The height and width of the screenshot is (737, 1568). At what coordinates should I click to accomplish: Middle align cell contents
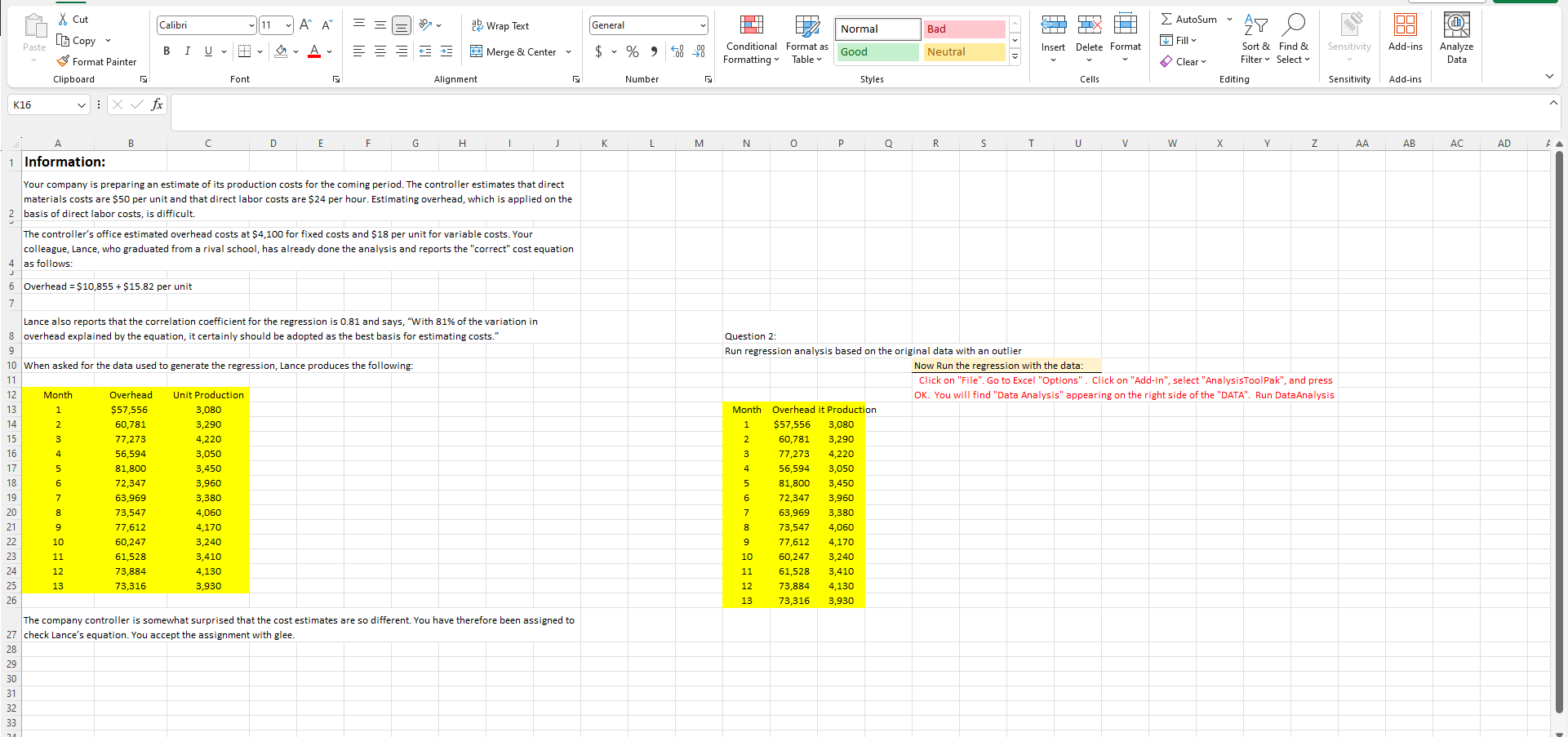coord(380,25)
